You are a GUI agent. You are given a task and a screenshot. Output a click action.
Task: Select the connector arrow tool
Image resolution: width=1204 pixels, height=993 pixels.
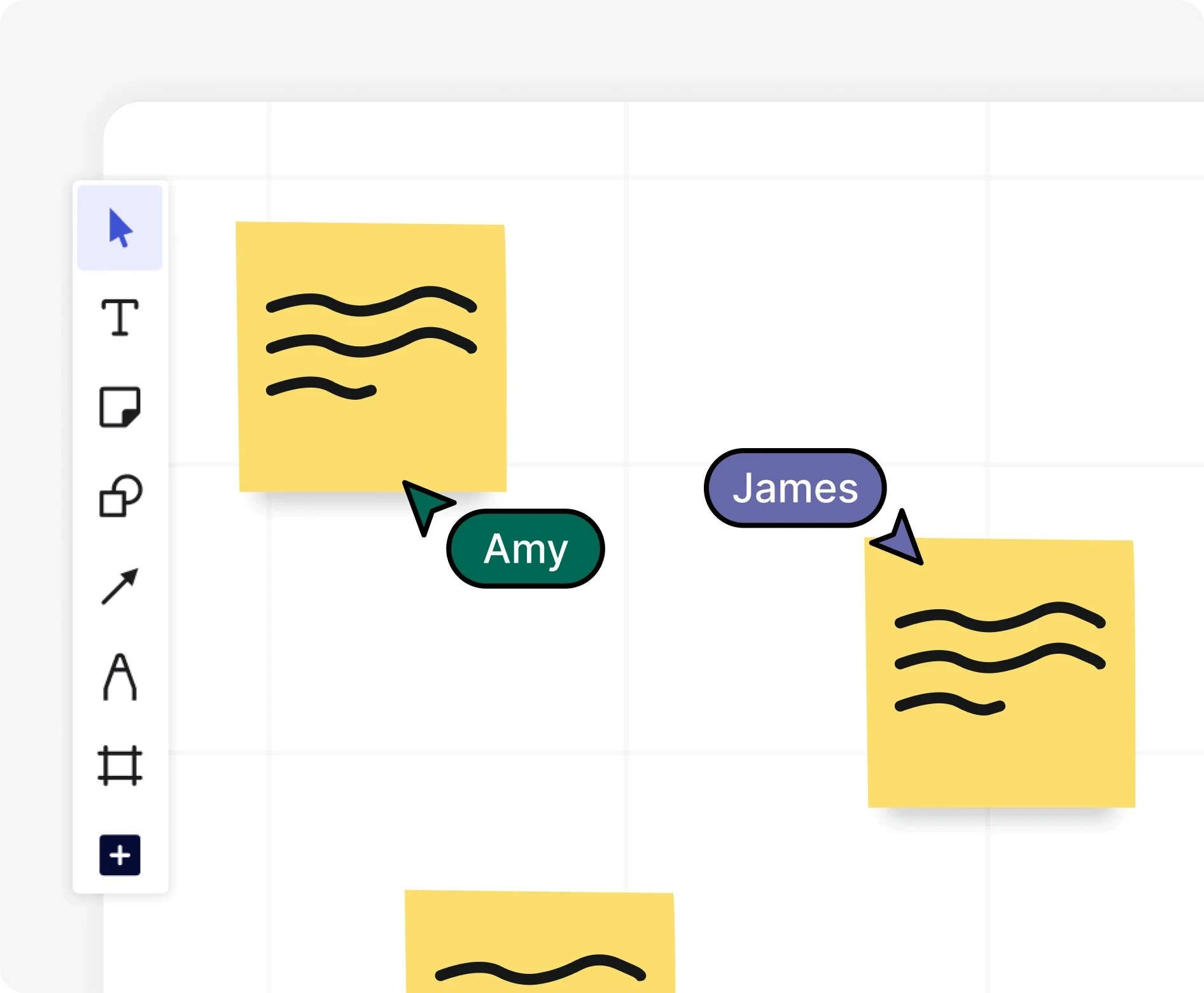click(120, 586)
